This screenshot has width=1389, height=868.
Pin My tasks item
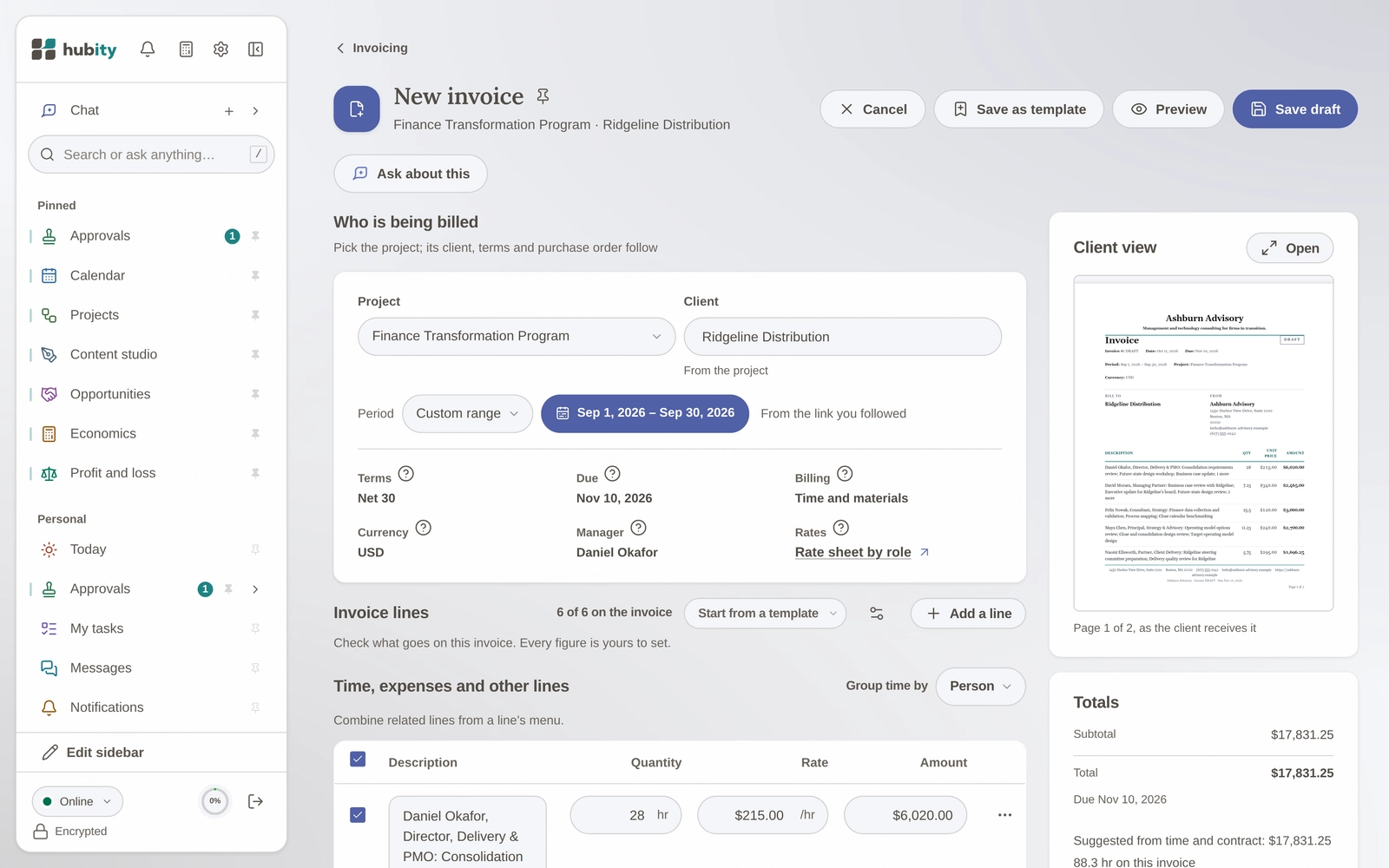(255, 628)
